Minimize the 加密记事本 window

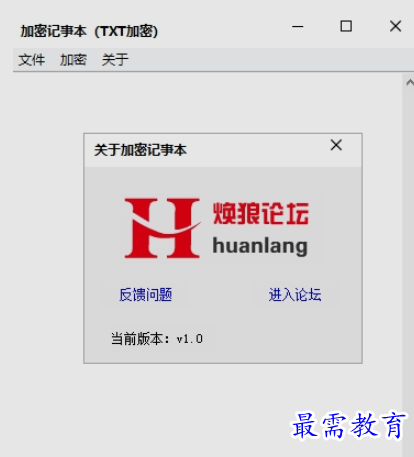pyautogui.click(x=298, y=26)
